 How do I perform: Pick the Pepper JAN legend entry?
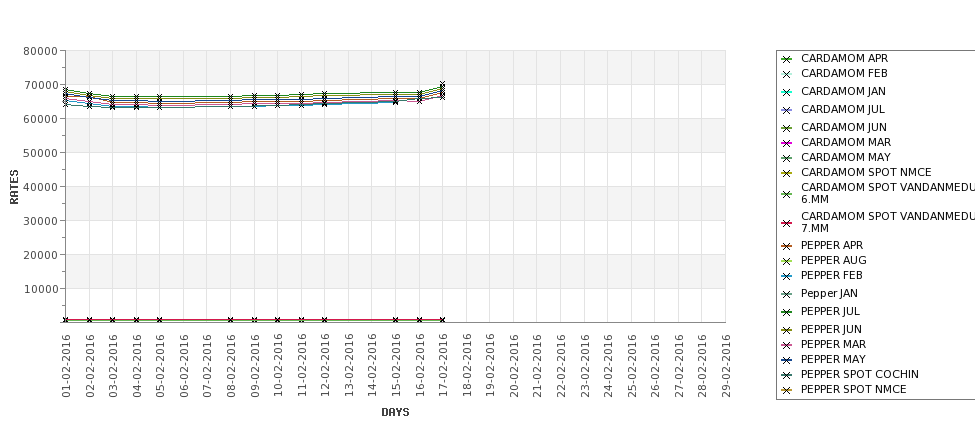click(829, 294)
